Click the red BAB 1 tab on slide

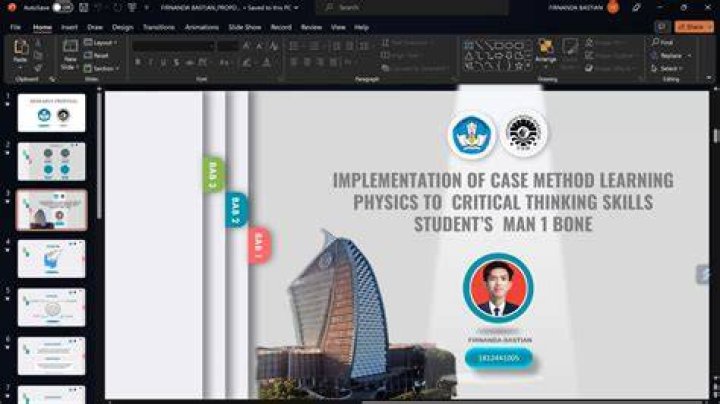259,245
